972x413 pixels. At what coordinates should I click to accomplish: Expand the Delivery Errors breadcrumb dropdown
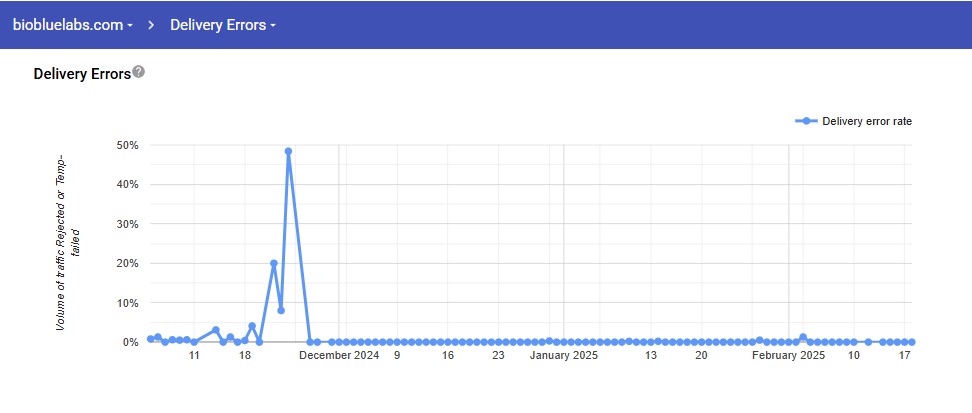pos(223,24)
